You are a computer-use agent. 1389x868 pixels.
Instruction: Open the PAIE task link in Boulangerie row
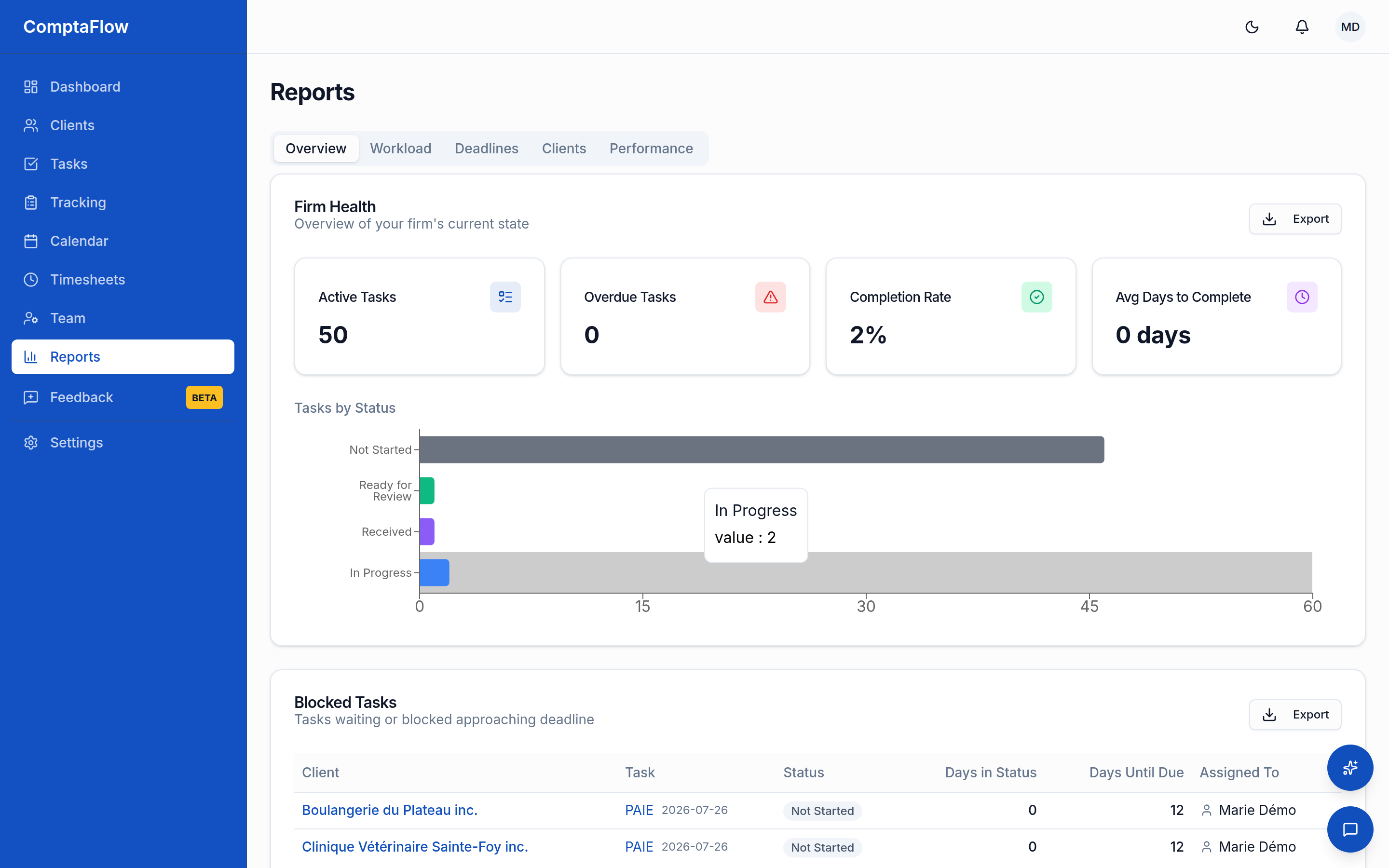coord(639,810)
